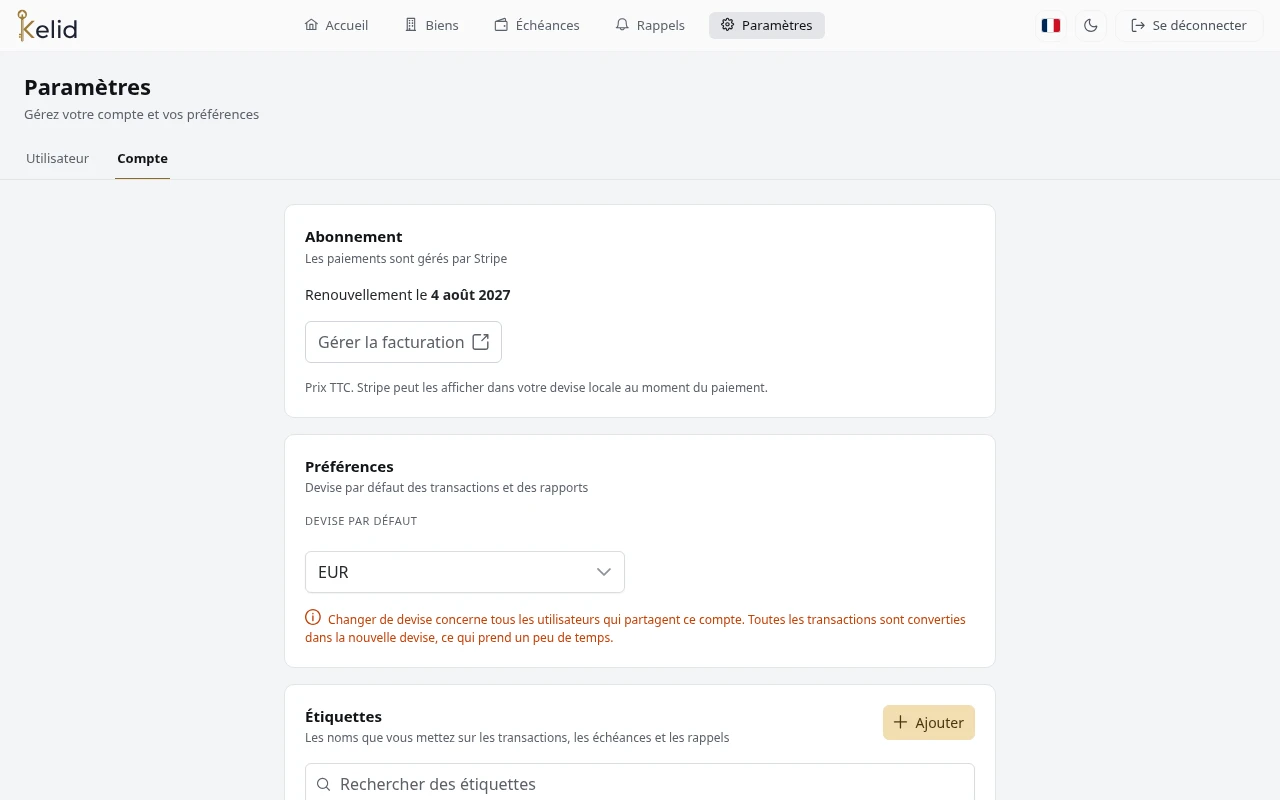Toggle dark mode with moon icon
Viewport: 1280px width, 800px height.
(1091, 25)
